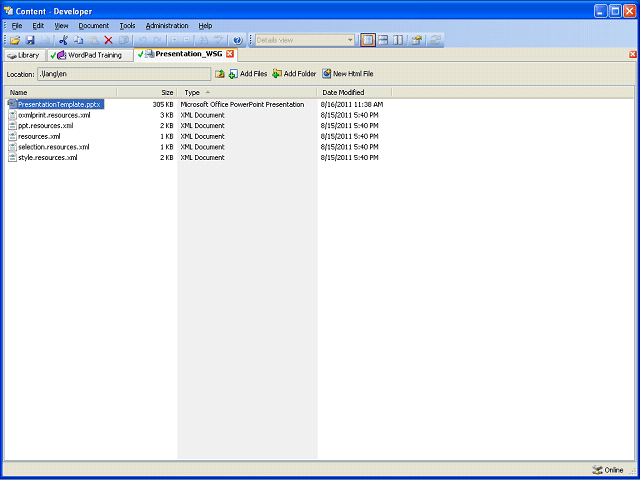
Task: Click the red X Delete icon
Action: (108, 40)
